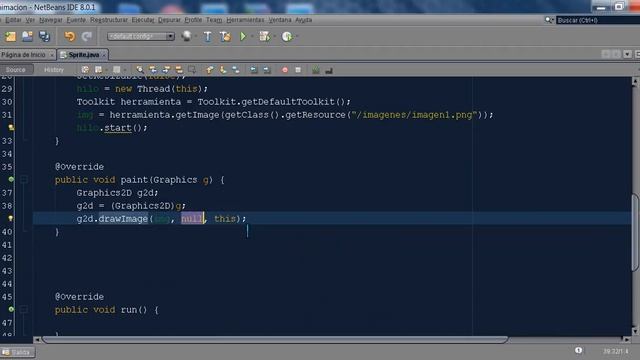Open the Run button dropdown arrow
The image size is (640, 360).
click(x=252, y=37)
